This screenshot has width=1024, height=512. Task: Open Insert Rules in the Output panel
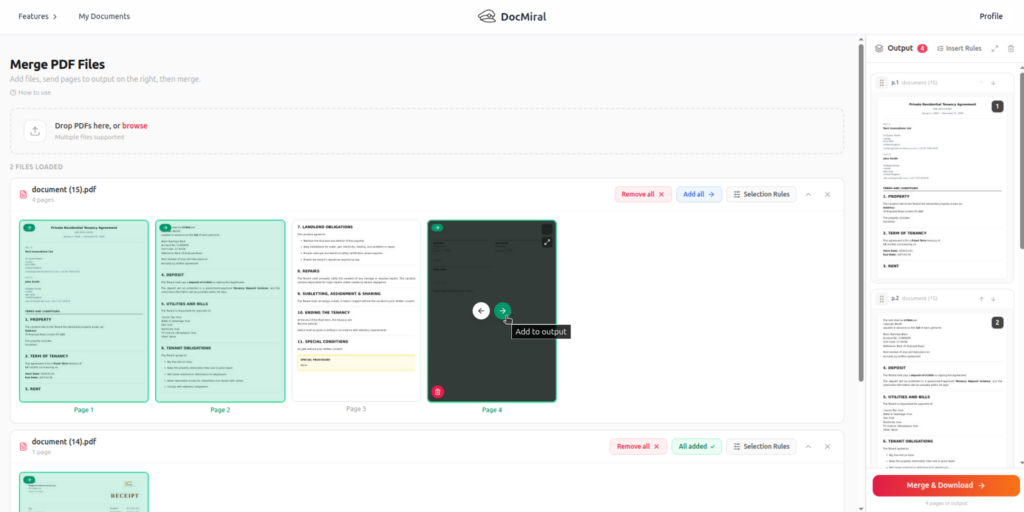[x=959, y=48]
